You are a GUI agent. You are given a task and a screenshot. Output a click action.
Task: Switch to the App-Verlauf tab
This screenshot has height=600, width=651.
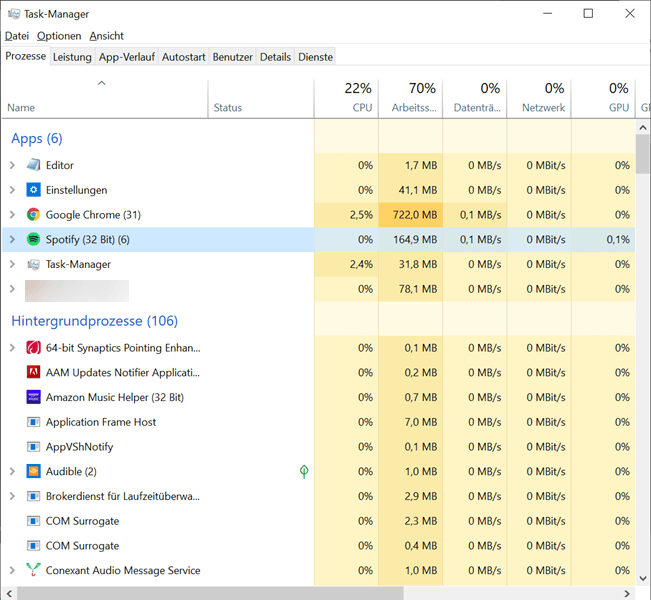coord(127,57)
